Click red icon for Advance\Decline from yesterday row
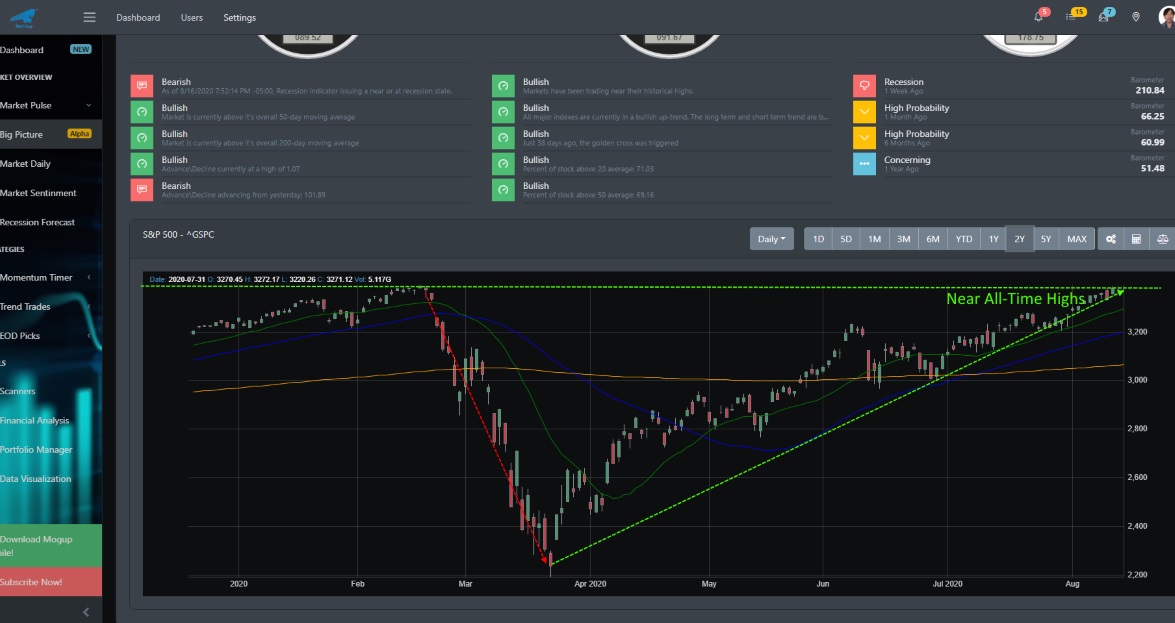This screenshot has width=1175, height=623. point(142,190)
